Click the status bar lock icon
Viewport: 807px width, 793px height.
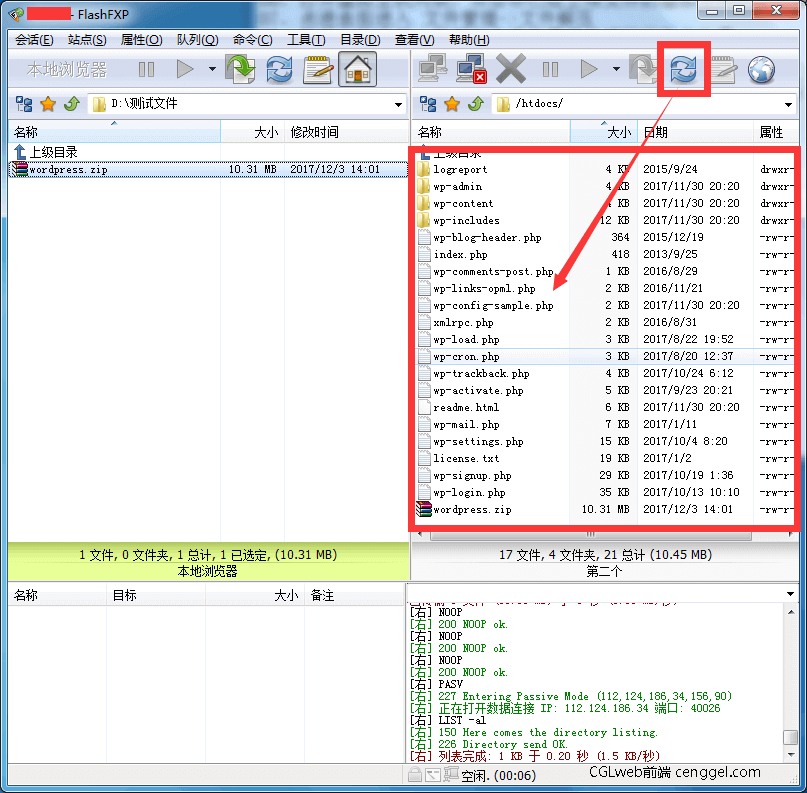coord(415,774)
